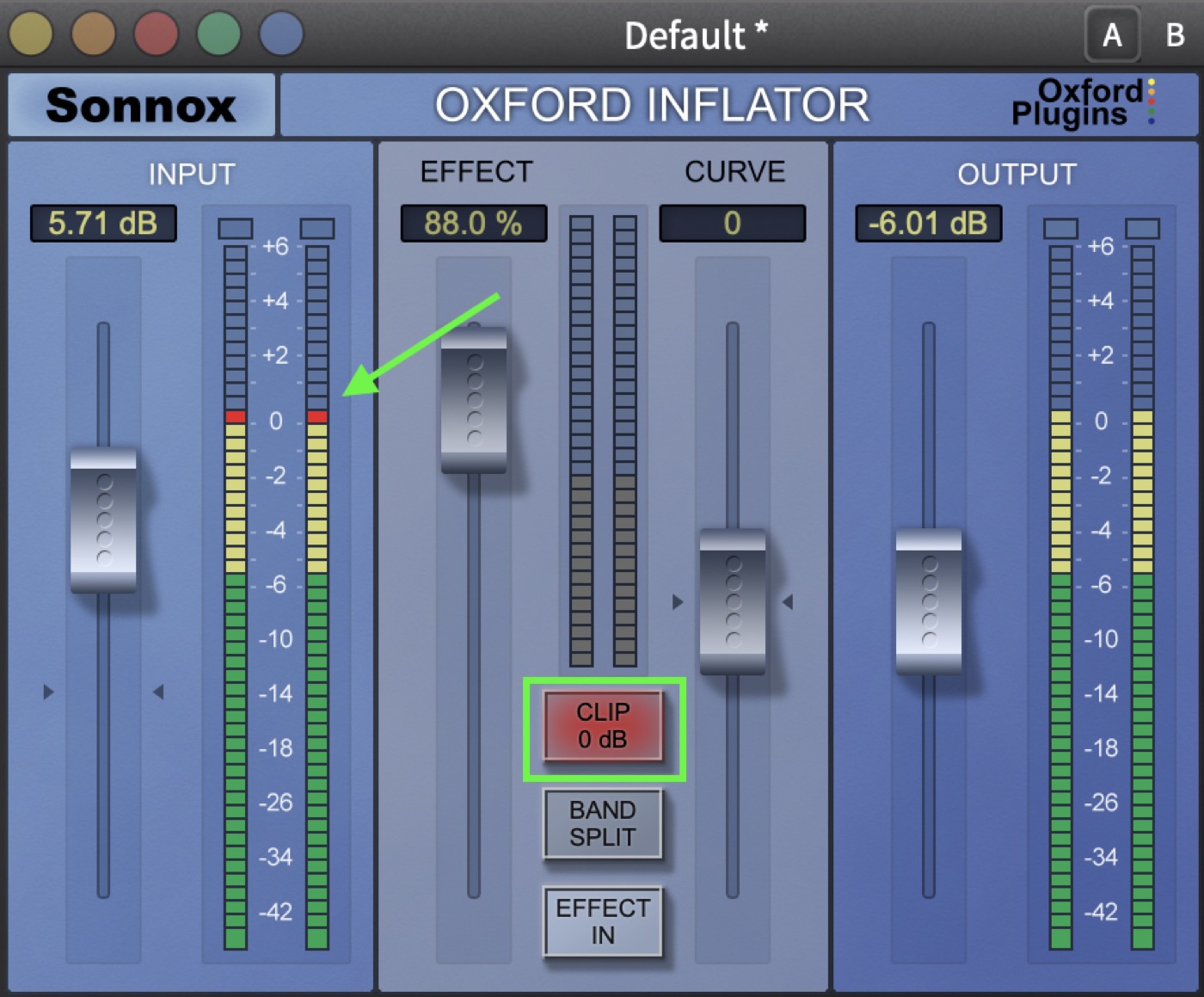Click the +6 mark on input meter scale
Image resolution: width=1204 pixels, height=997 pixels.
coord(276,247)
